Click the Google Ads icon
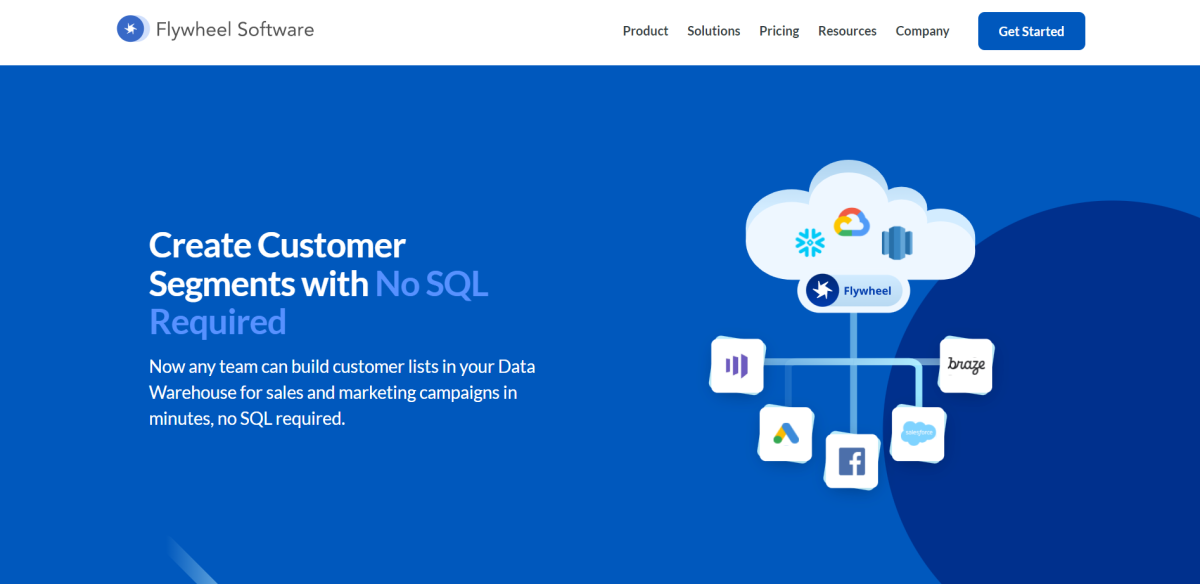 point(786,435)
